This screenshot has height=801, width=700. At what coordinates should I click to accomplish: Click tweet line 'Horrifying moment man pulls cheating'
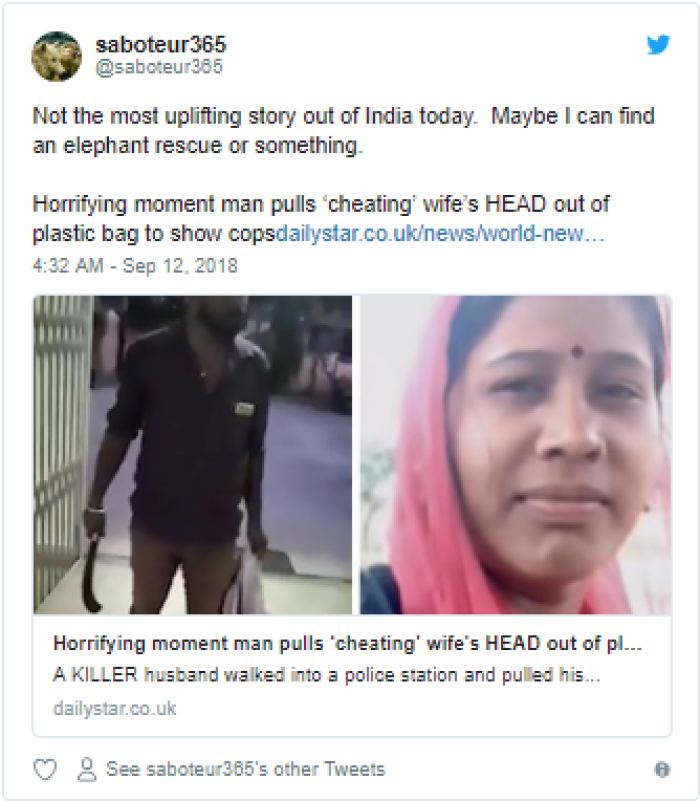click(x=321, y=204)
